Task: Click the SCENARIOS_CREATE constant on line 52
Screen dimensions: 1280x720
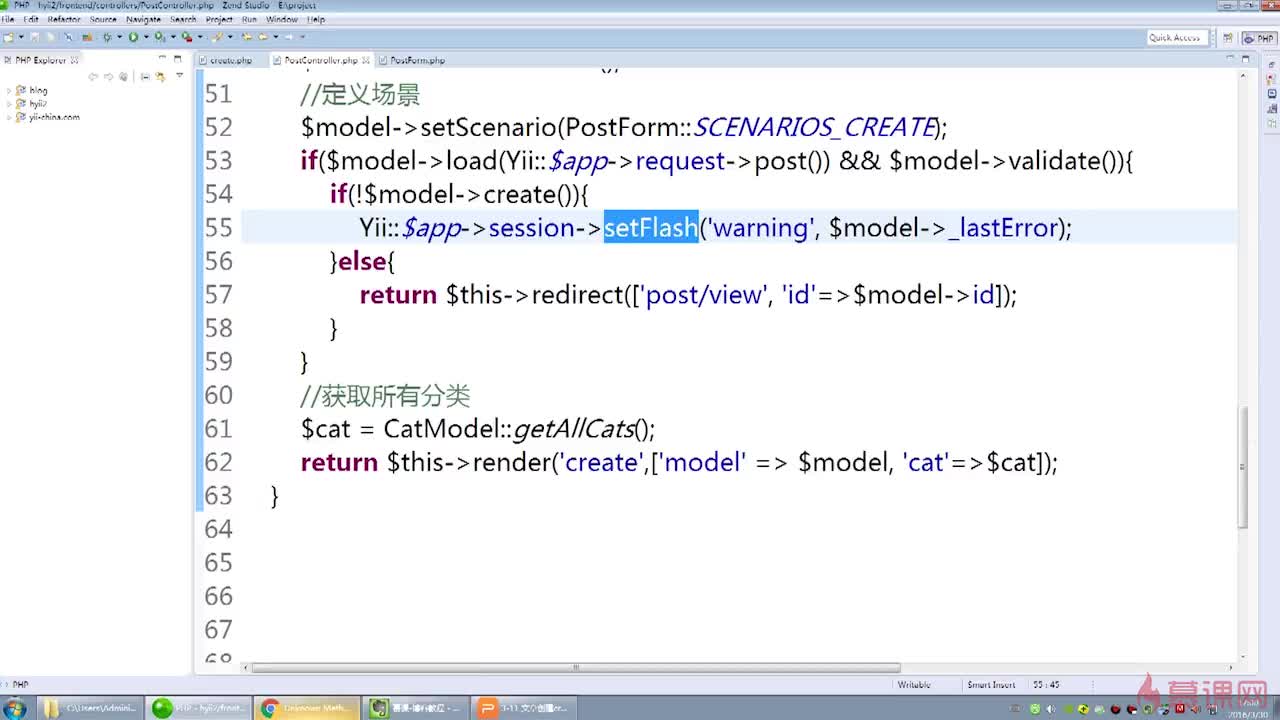Action: (814, 127)
